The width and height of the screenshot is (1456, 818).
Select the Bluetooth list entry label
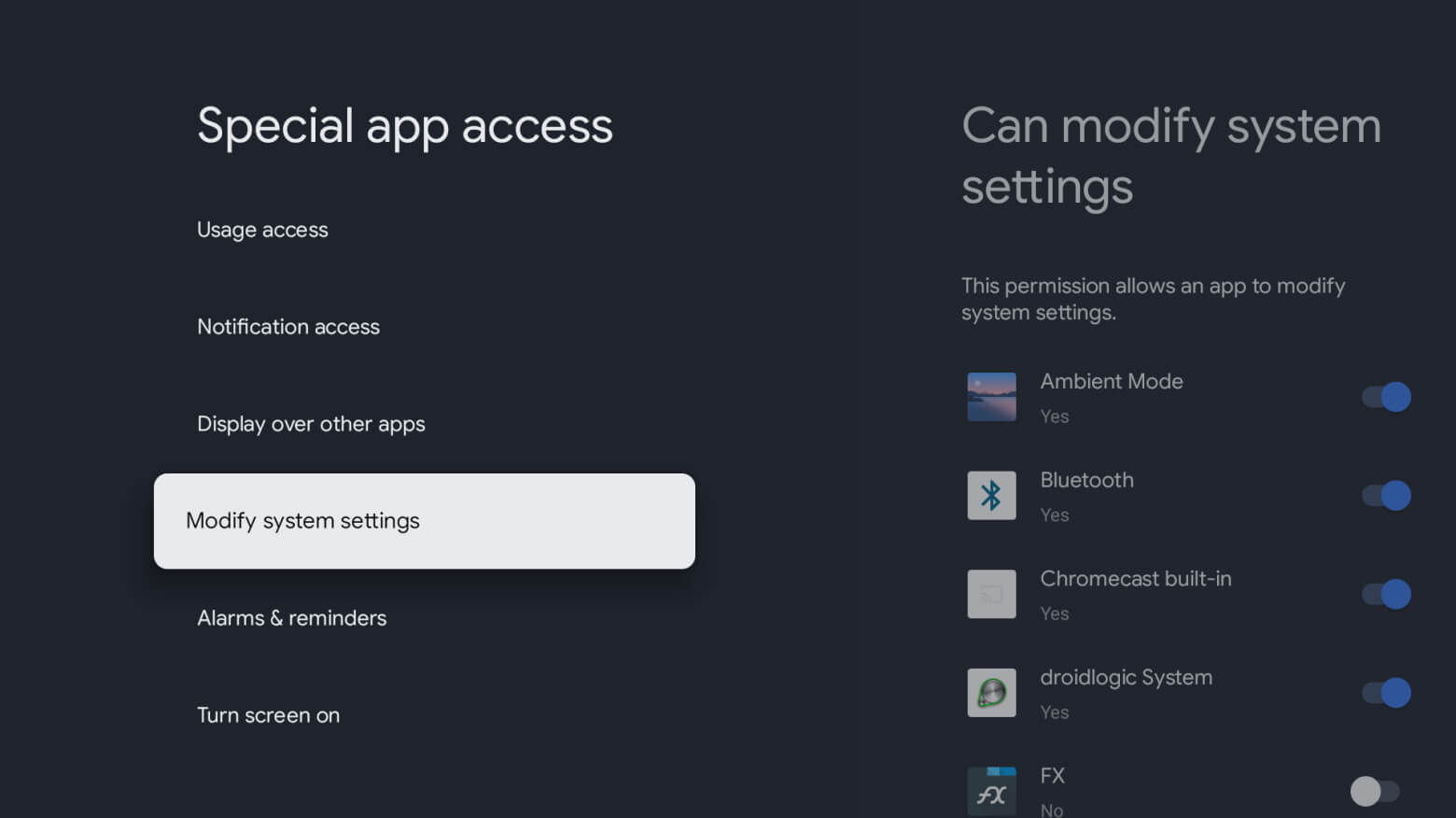(1086, 480)
